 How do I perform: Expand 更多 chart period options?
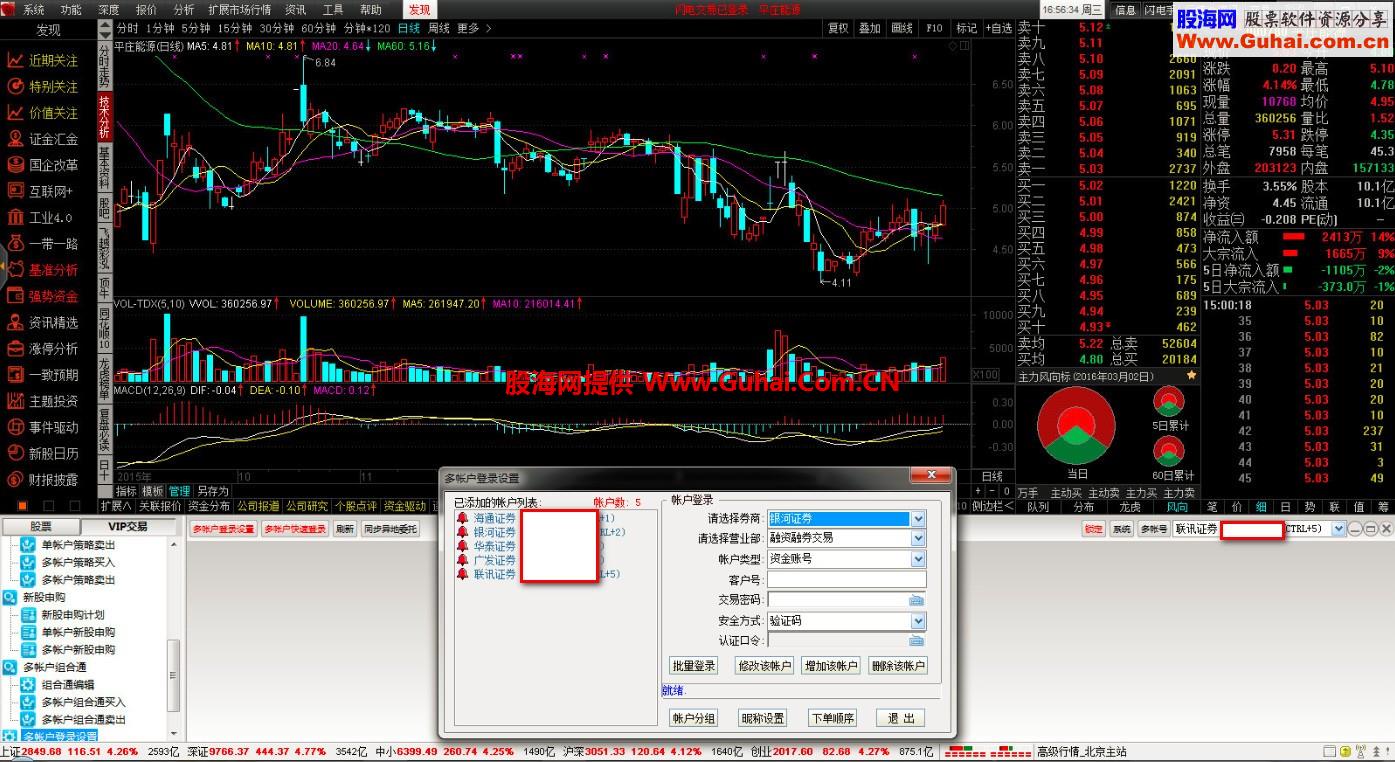tap(473, 28)
